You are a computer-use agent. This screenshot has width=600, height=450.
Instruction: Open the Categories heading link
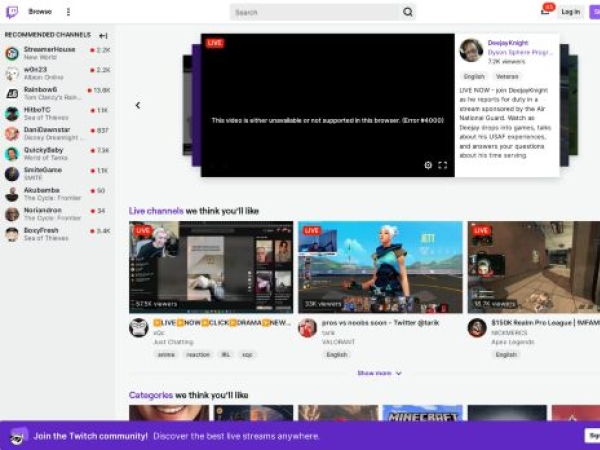[x=151, y=395]
